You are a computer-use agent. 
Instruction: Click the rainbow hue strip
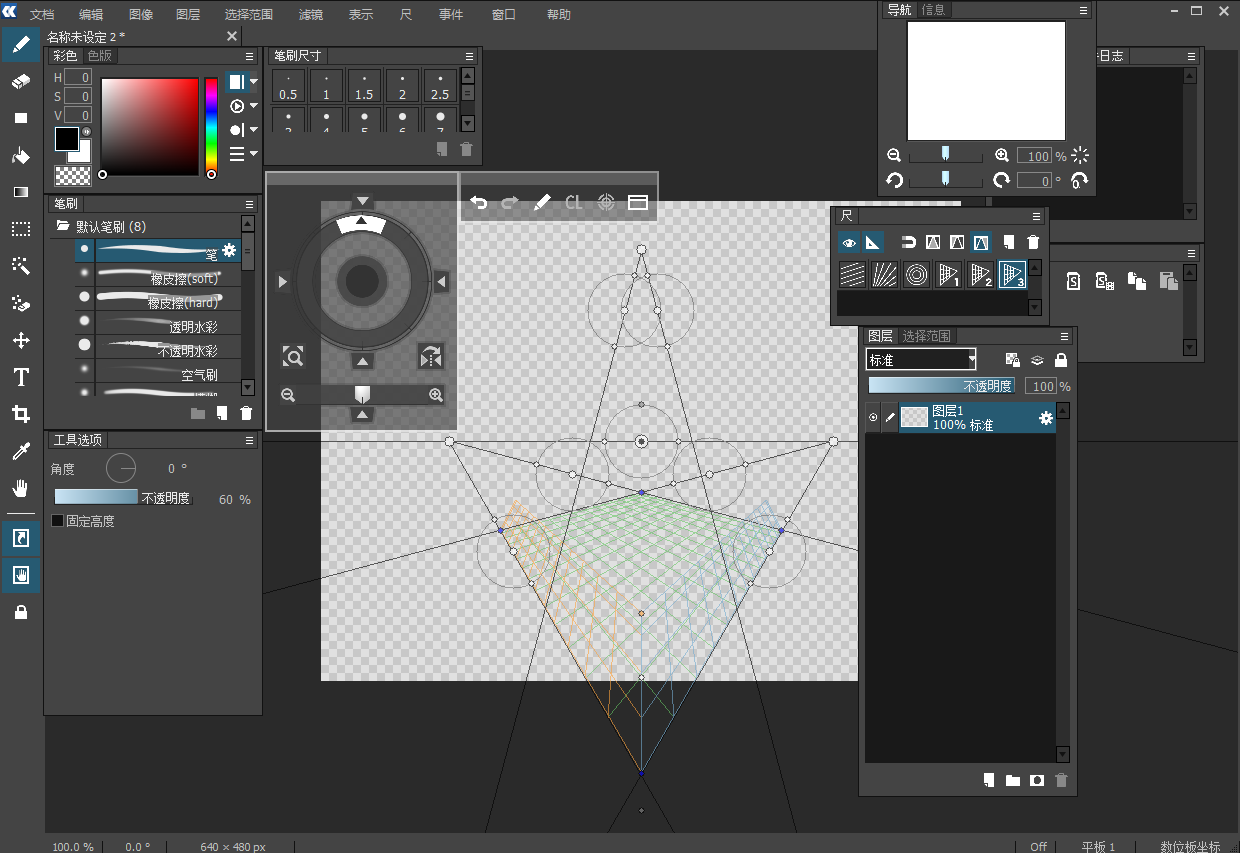click(x=211, y=127)
